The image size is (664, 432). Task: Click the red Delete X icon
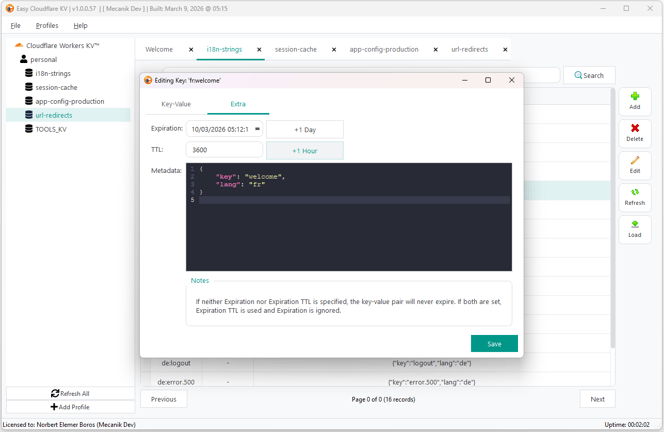click(634, 128)
